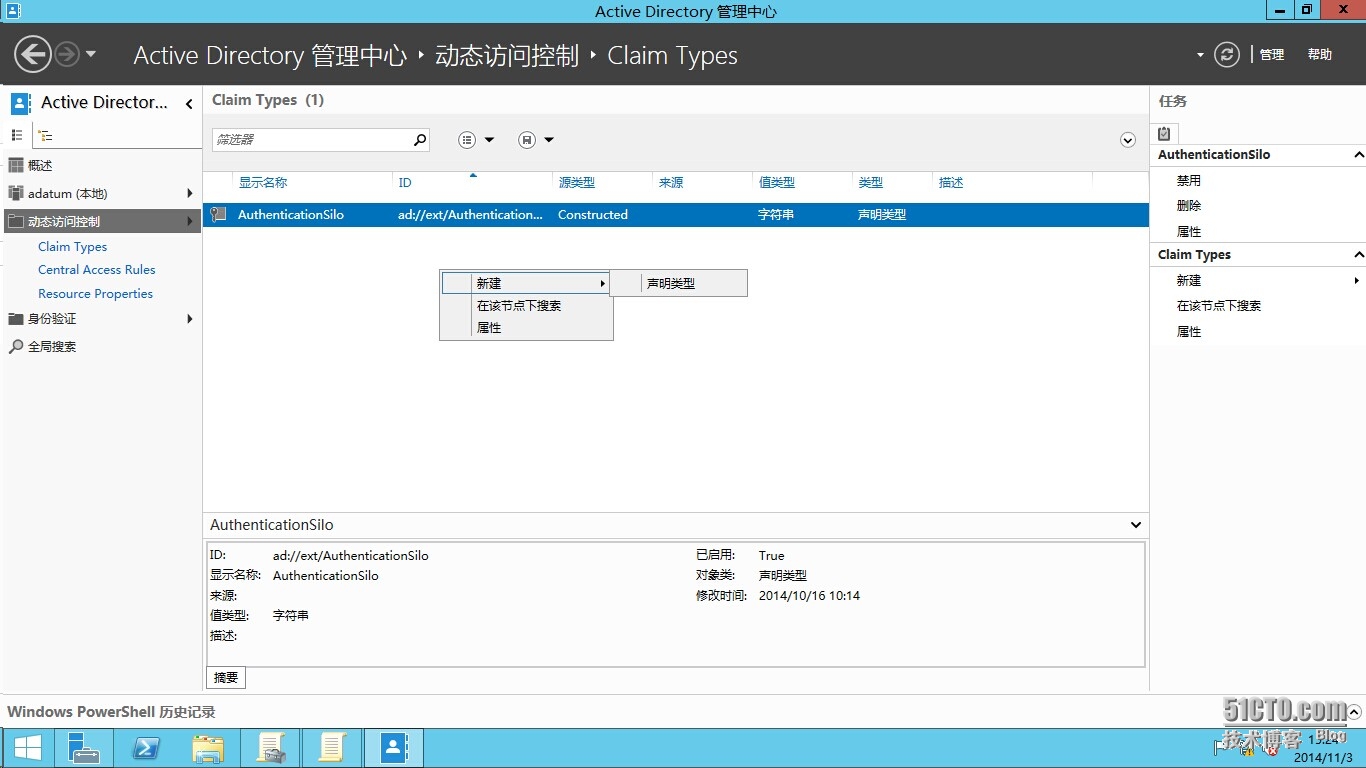
Task: Open the Windows Start button
Action: (x=27, y=748)
